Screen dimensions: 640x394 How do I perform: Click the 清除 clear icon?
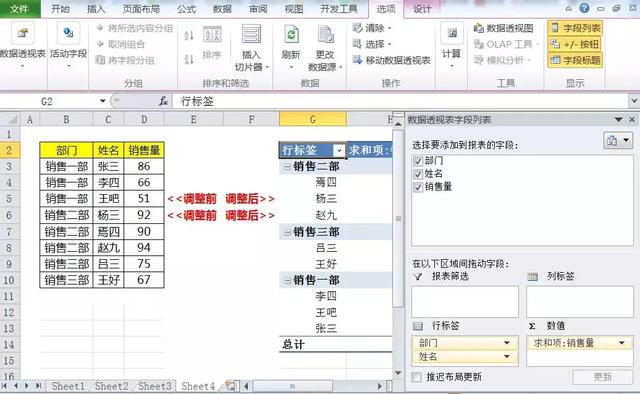click(358, 28)
